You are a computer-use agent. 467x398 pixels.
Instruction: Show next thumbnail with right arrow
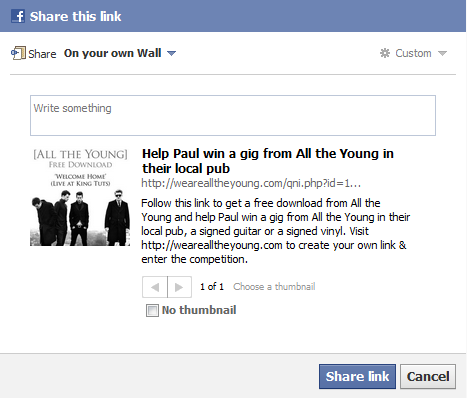tap(179, 287)
